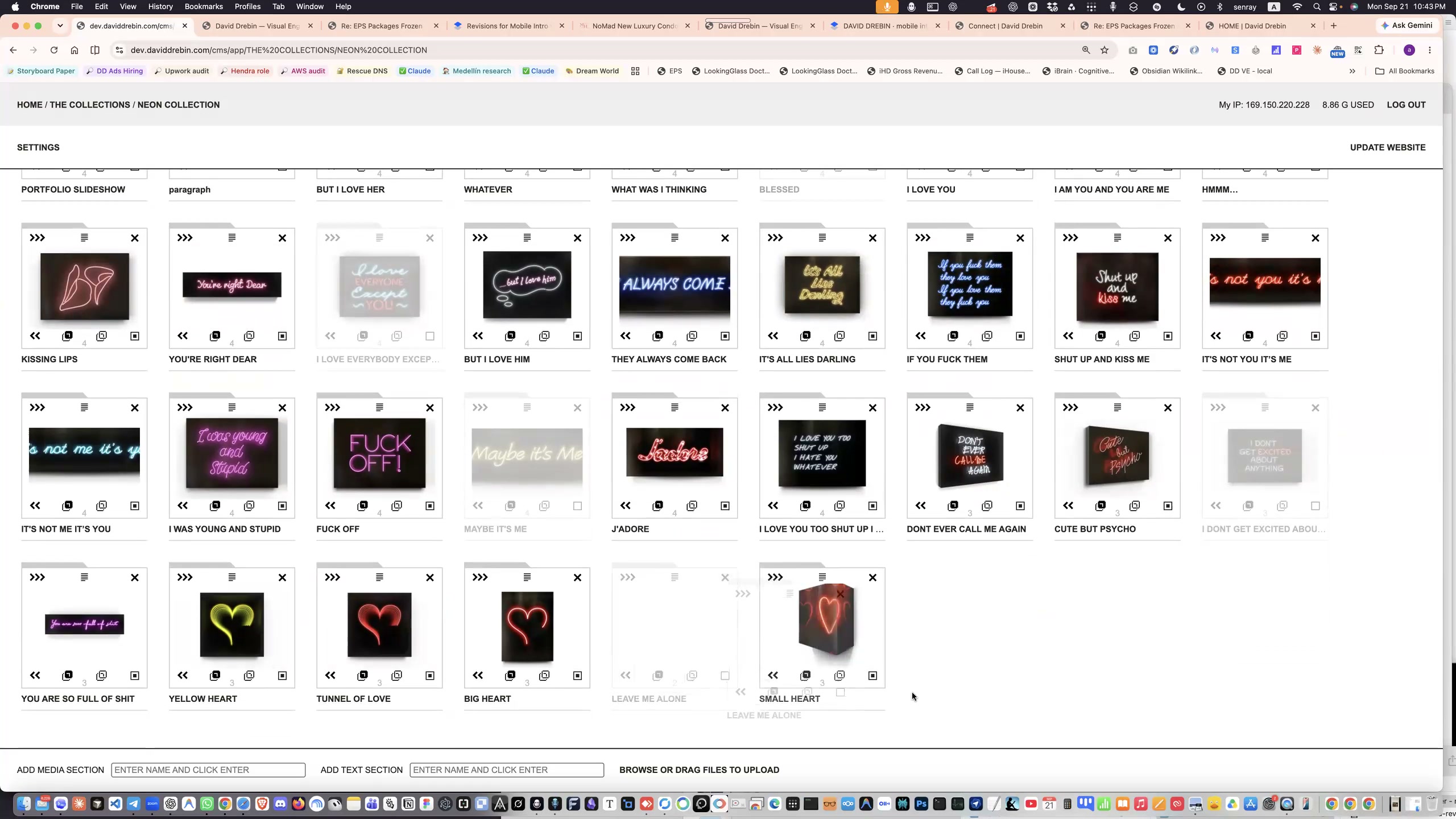Focus the ADD TEXT SECTION name field
1456x819 pixels.
pos(507,770)
